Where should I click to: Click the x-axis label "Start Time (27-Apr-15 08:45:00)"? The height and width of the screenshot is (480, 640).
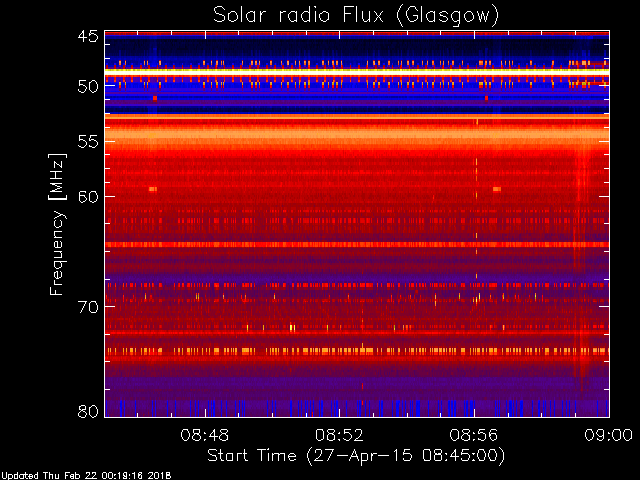(356, 456)
